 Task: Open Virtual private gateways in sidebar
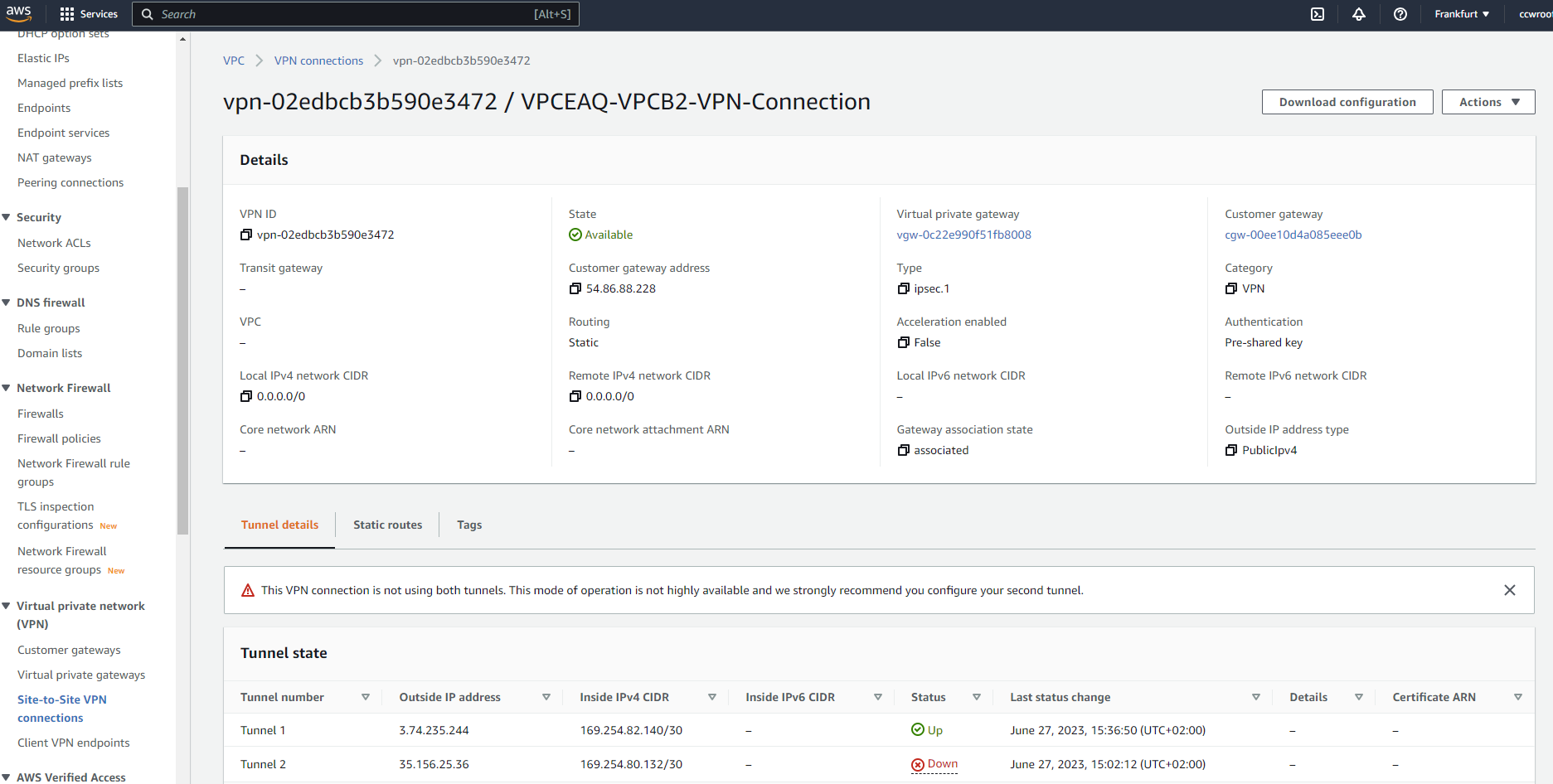pyautogui.click(x=81, y=675)
